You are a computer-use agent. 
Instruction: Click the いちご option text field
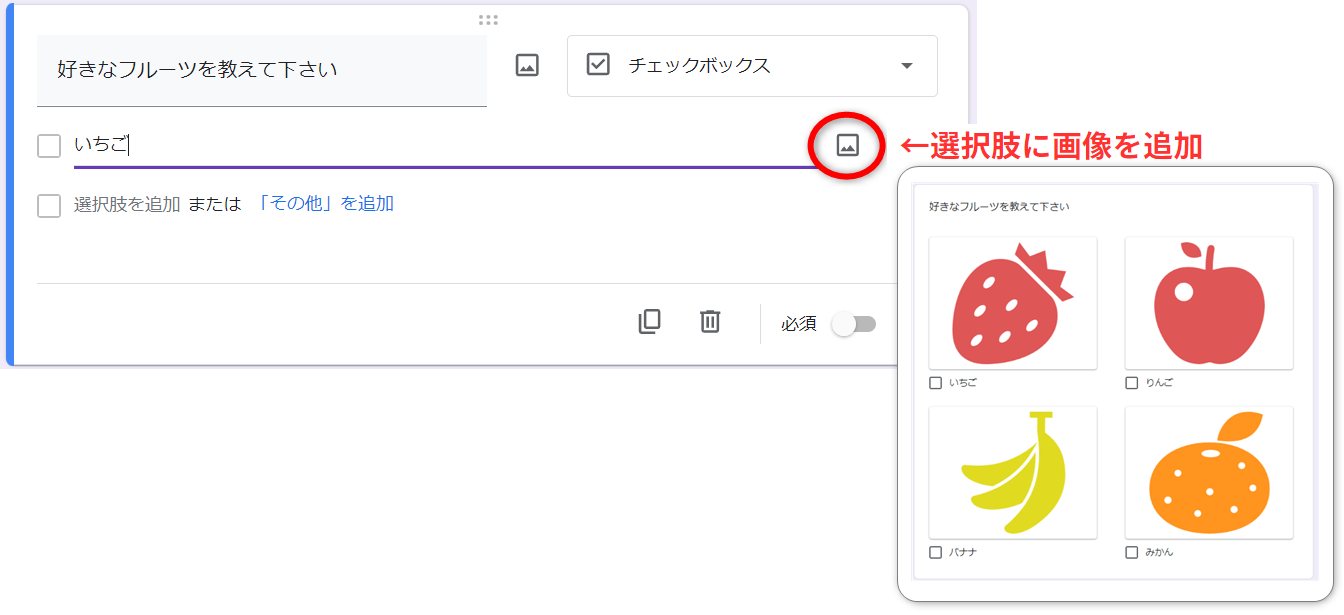(x=440, y=146)
